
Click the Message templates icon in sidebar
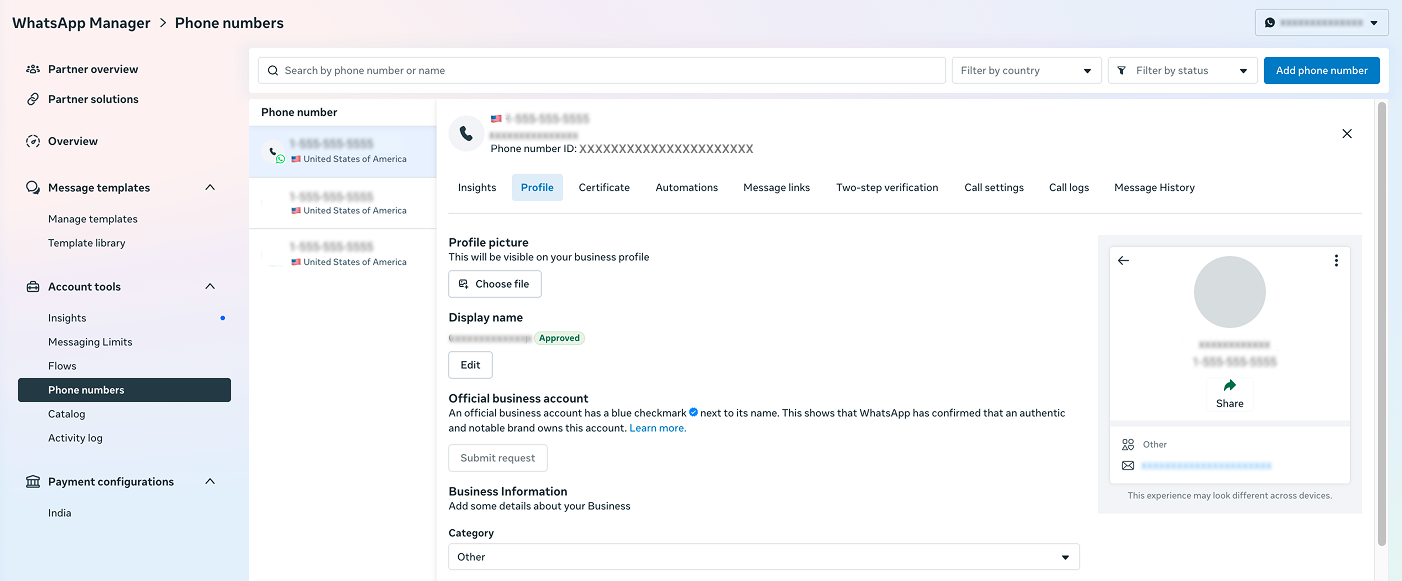click(30, 187)
